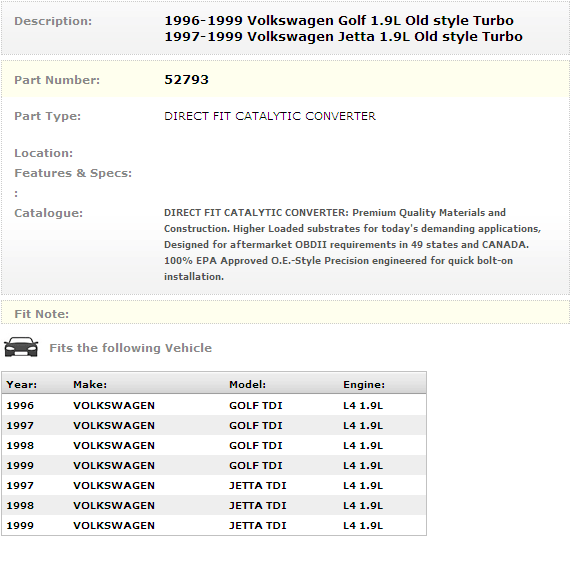Click the Engine column header
This screenshot has width=570, height=565.
point(364,384)
